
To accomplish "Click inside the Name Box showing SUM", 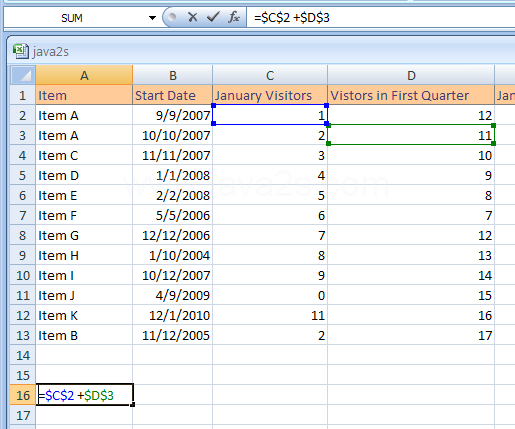I will pyautogui.click(x=72, y=18).
